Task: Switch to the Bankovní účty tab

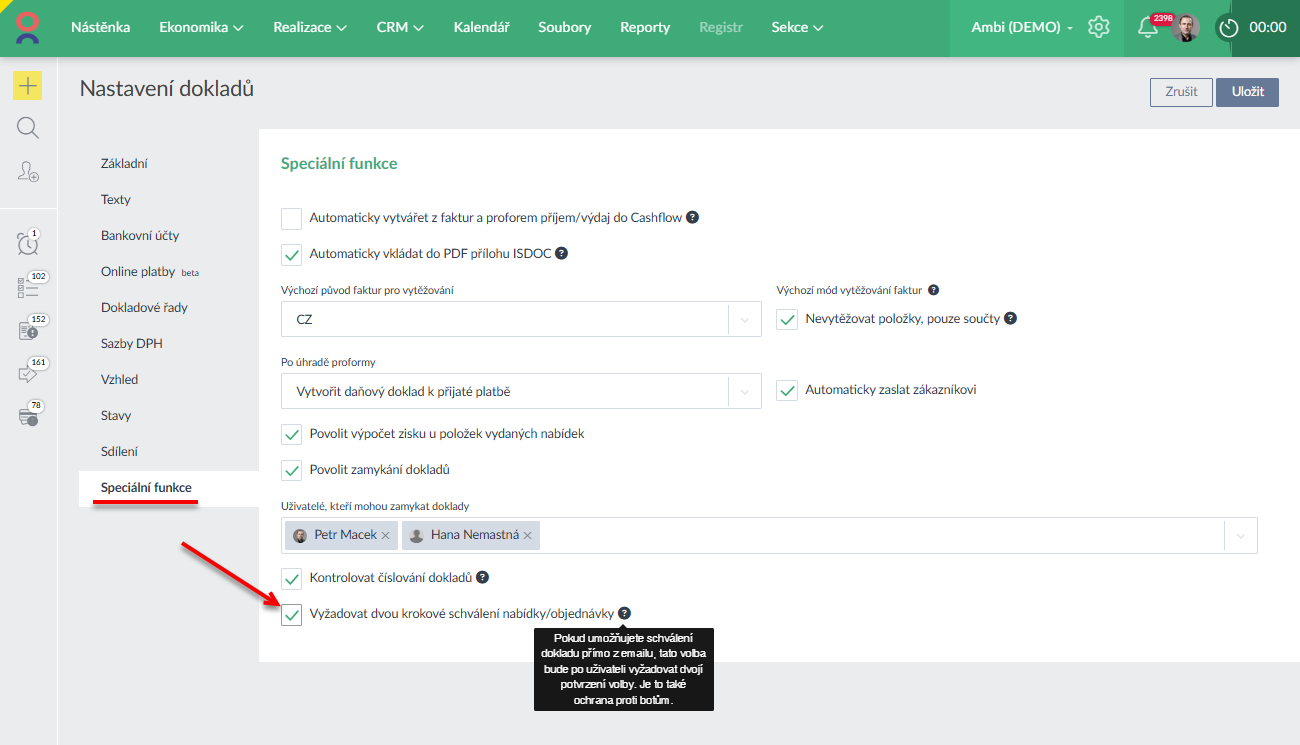Action: point(140,236)
